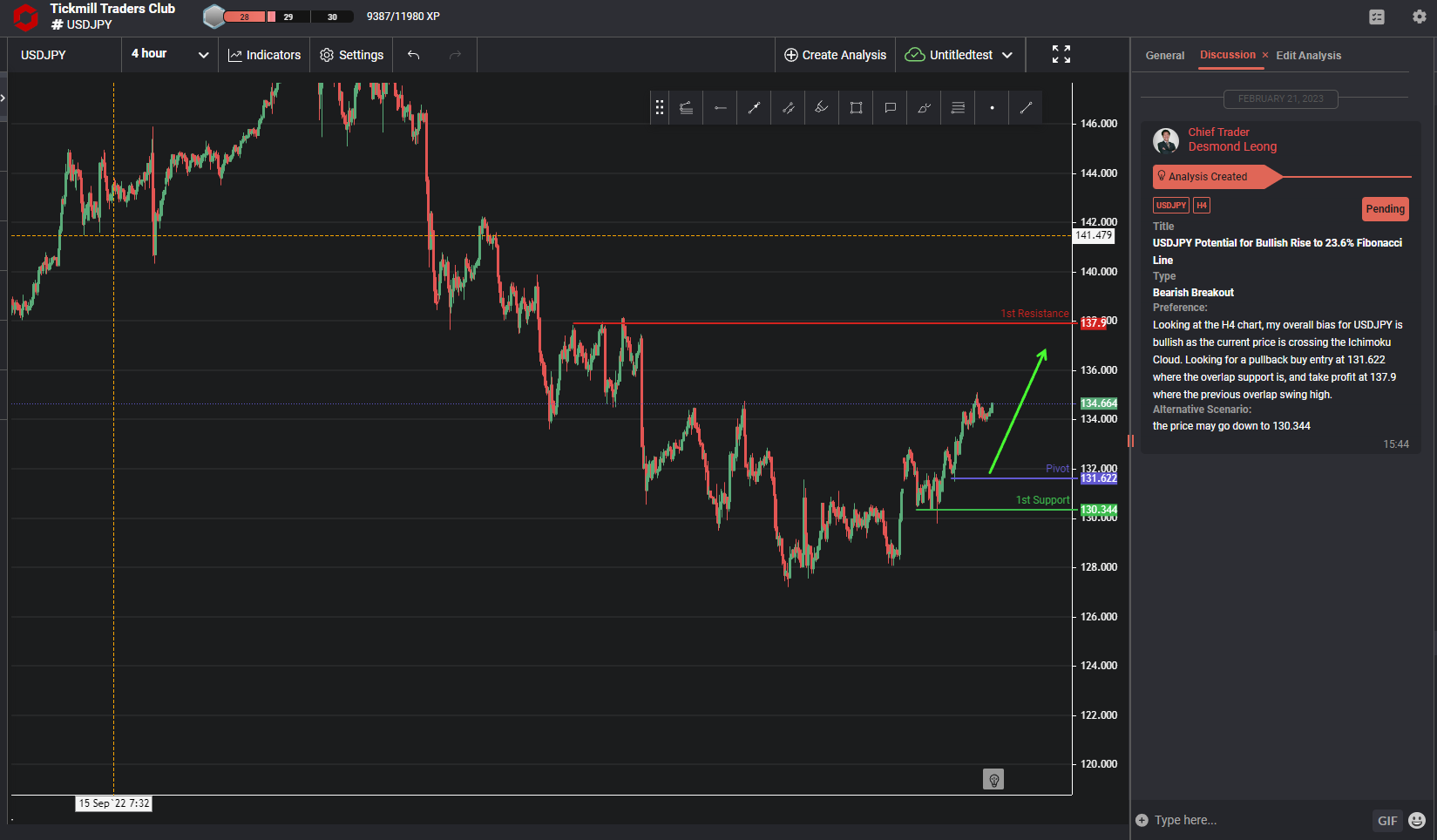Grab the drawing toolbar drag handle
1437x840 pixels.
pos(660,107)
